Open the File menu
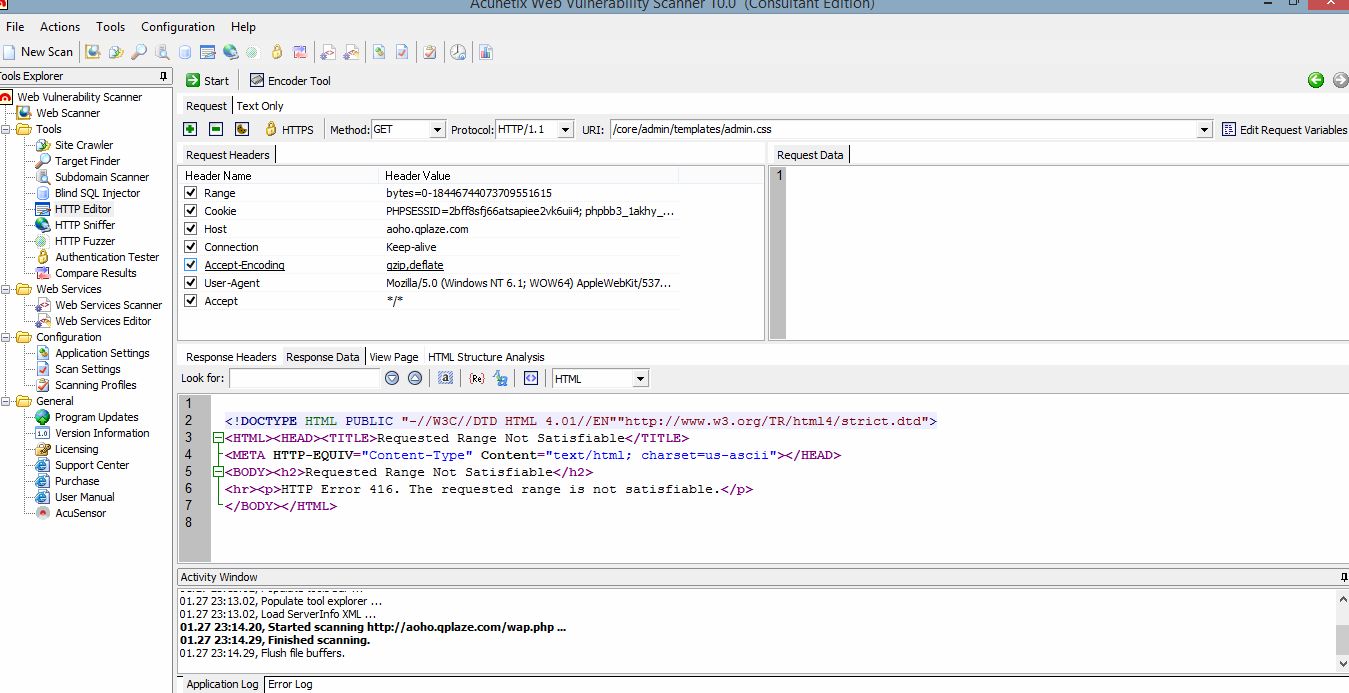The image size is (1349, 693). [15, 27]
